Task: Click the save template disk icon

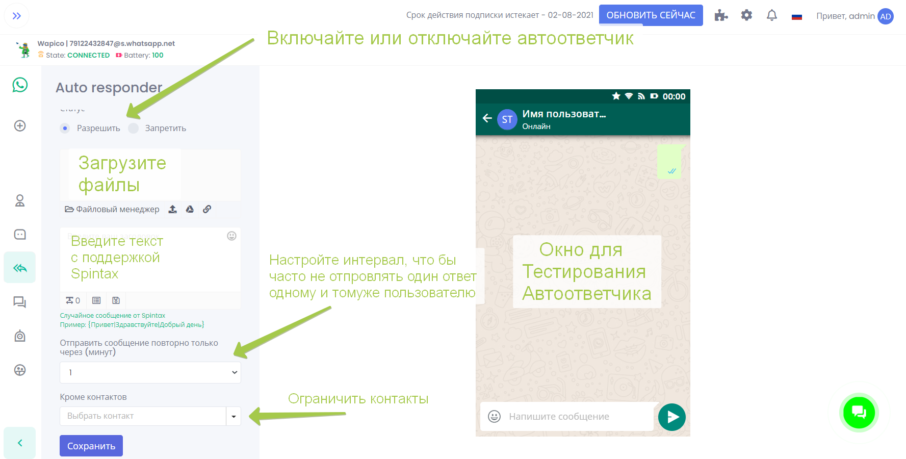Action: (x=116, y=300)
